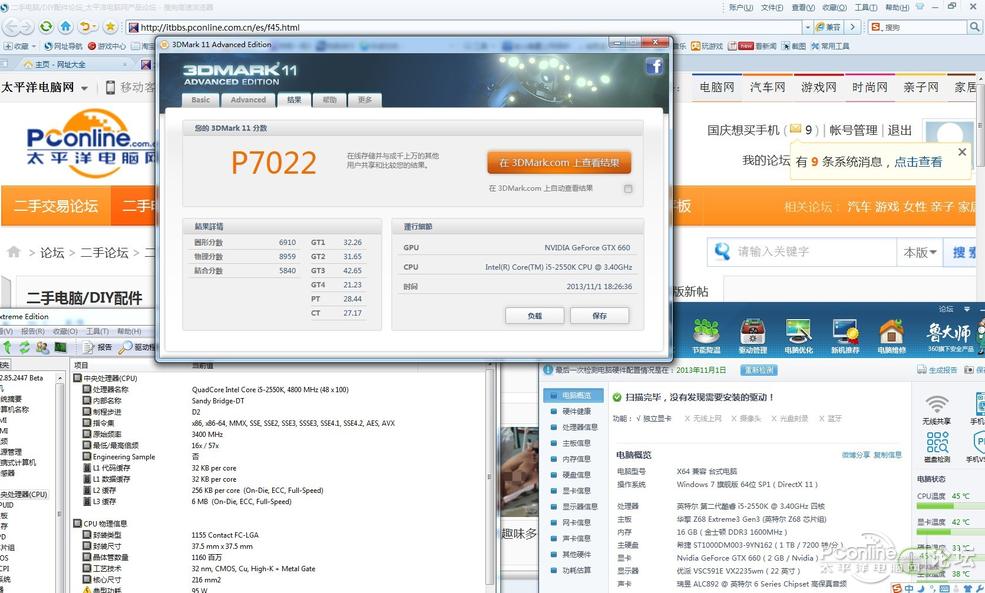Collapse 中央处理器(CPU) node in AIDA64

click(77, 378)
